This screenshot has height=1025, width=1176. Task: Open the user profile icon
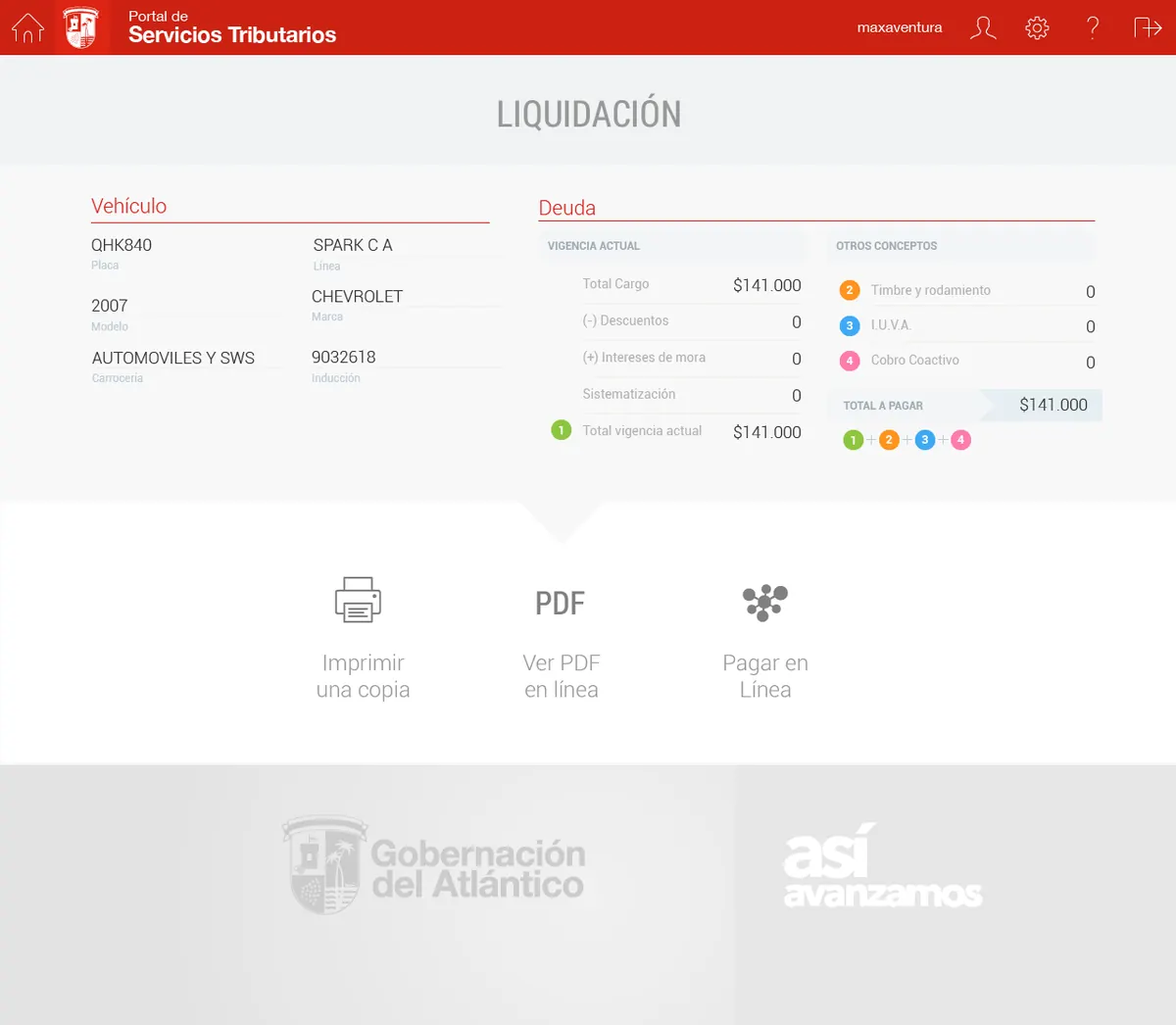pos(983,27)
